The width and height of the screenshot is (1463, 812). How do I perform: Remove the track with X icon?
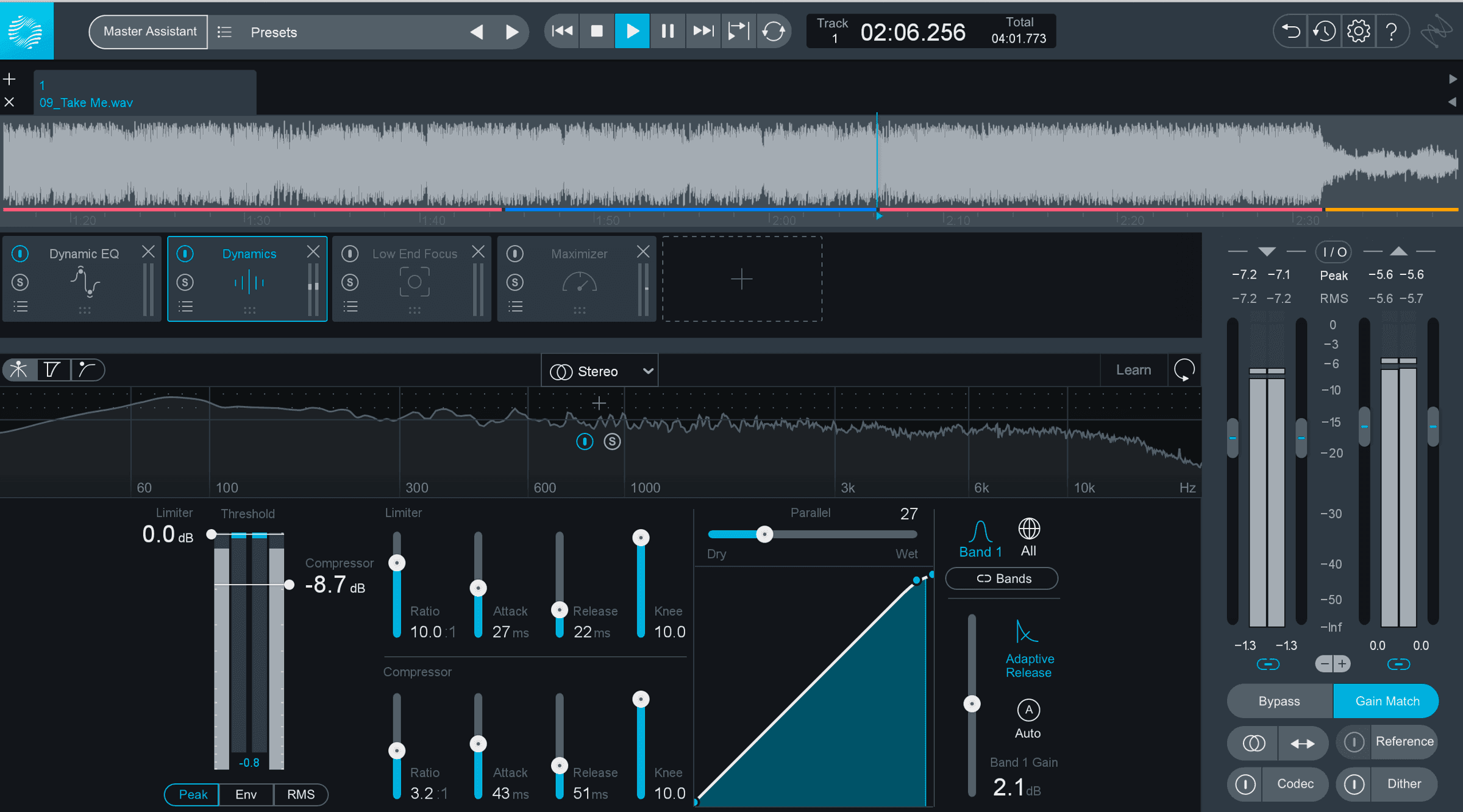10,102
